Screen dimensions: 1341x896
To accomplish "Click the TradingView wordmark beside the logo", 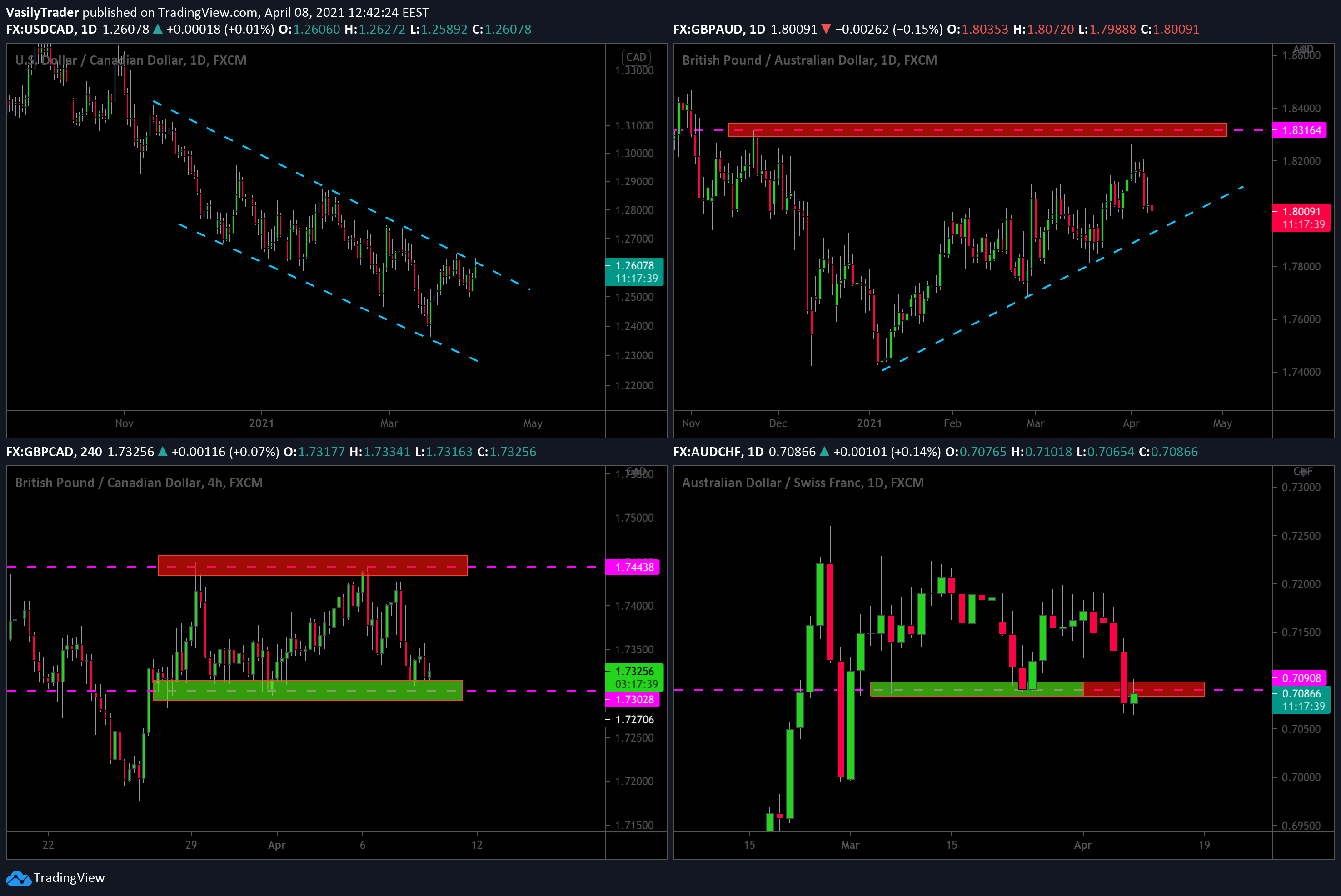I will click(x=69, y=878).
